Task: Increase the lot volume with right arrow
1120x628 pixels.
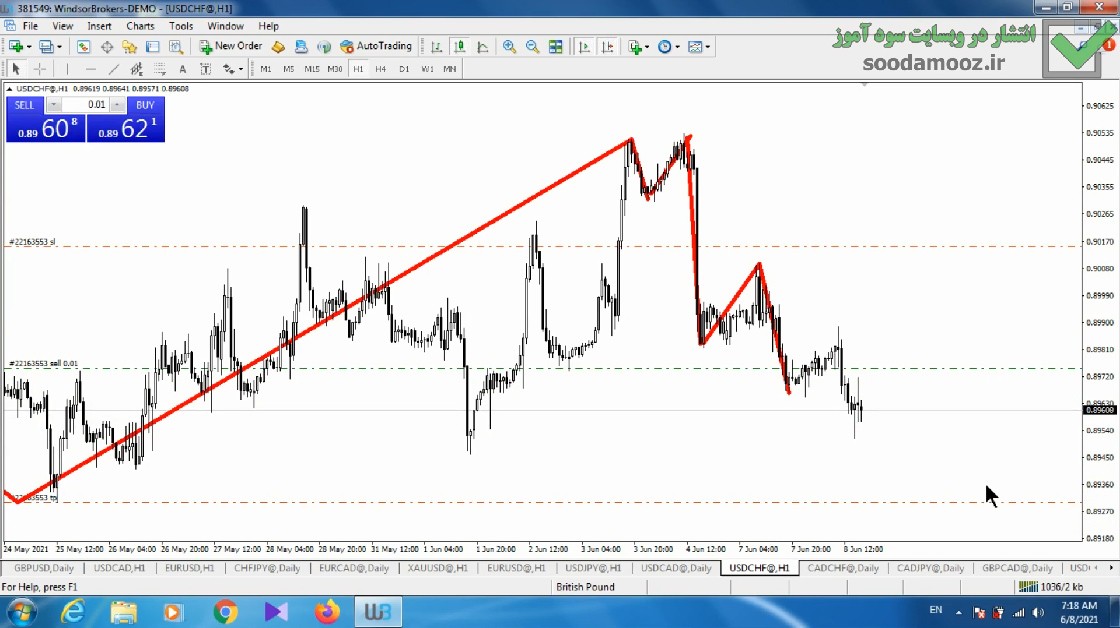Action: click(x=117, y=105)
